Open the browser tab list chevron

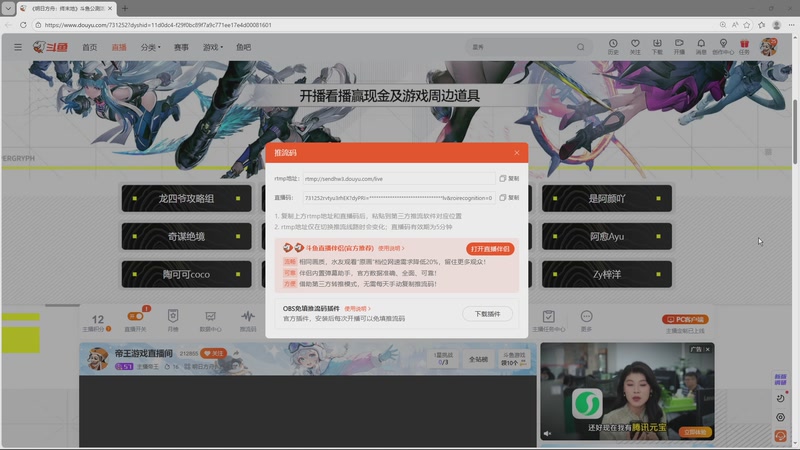(x=8, y=8)
